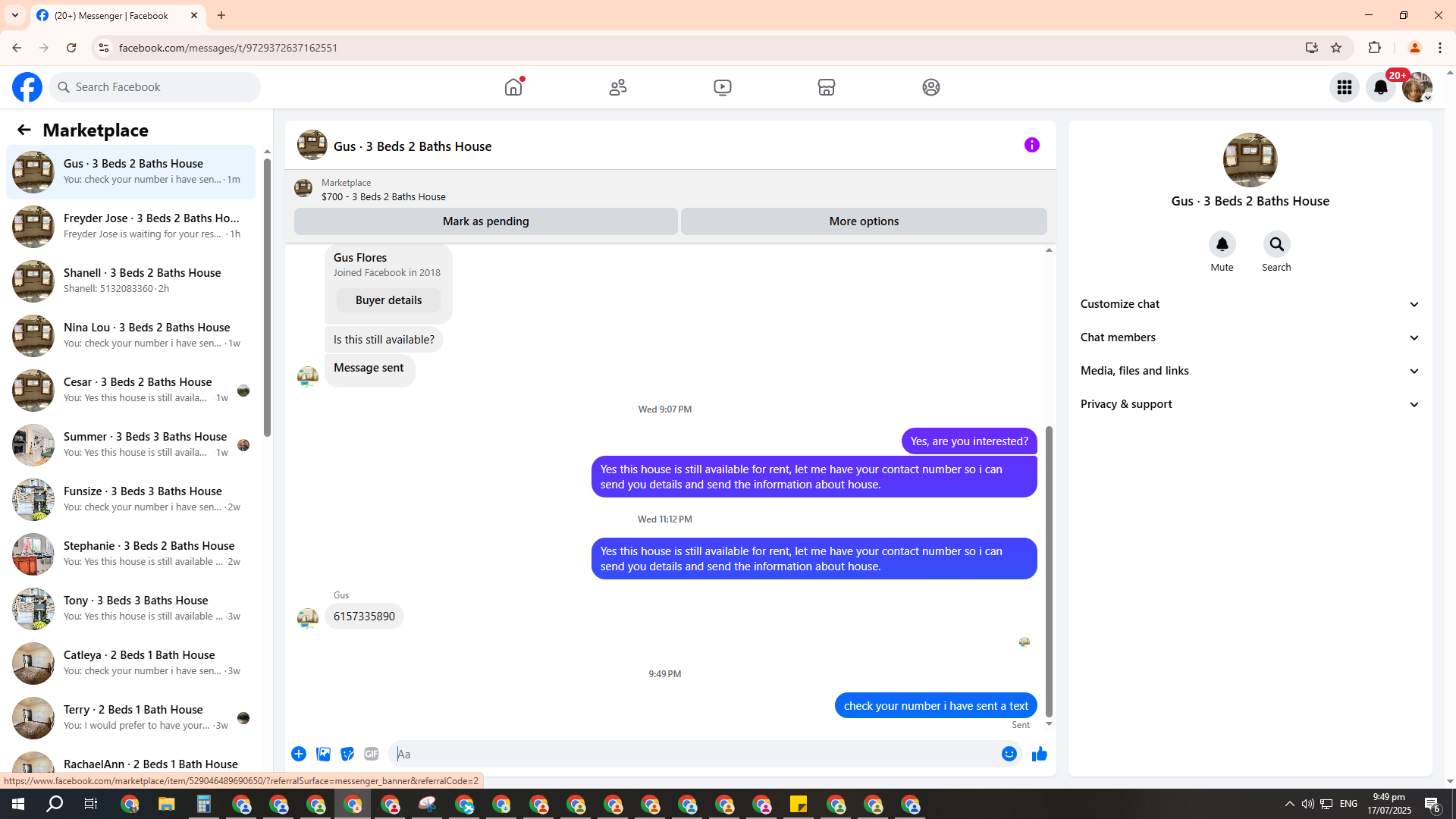Image resolution: width=1456 pixels, height=819 pixels.
Task: Click the browser address bar URL
Action: (228, 48)
